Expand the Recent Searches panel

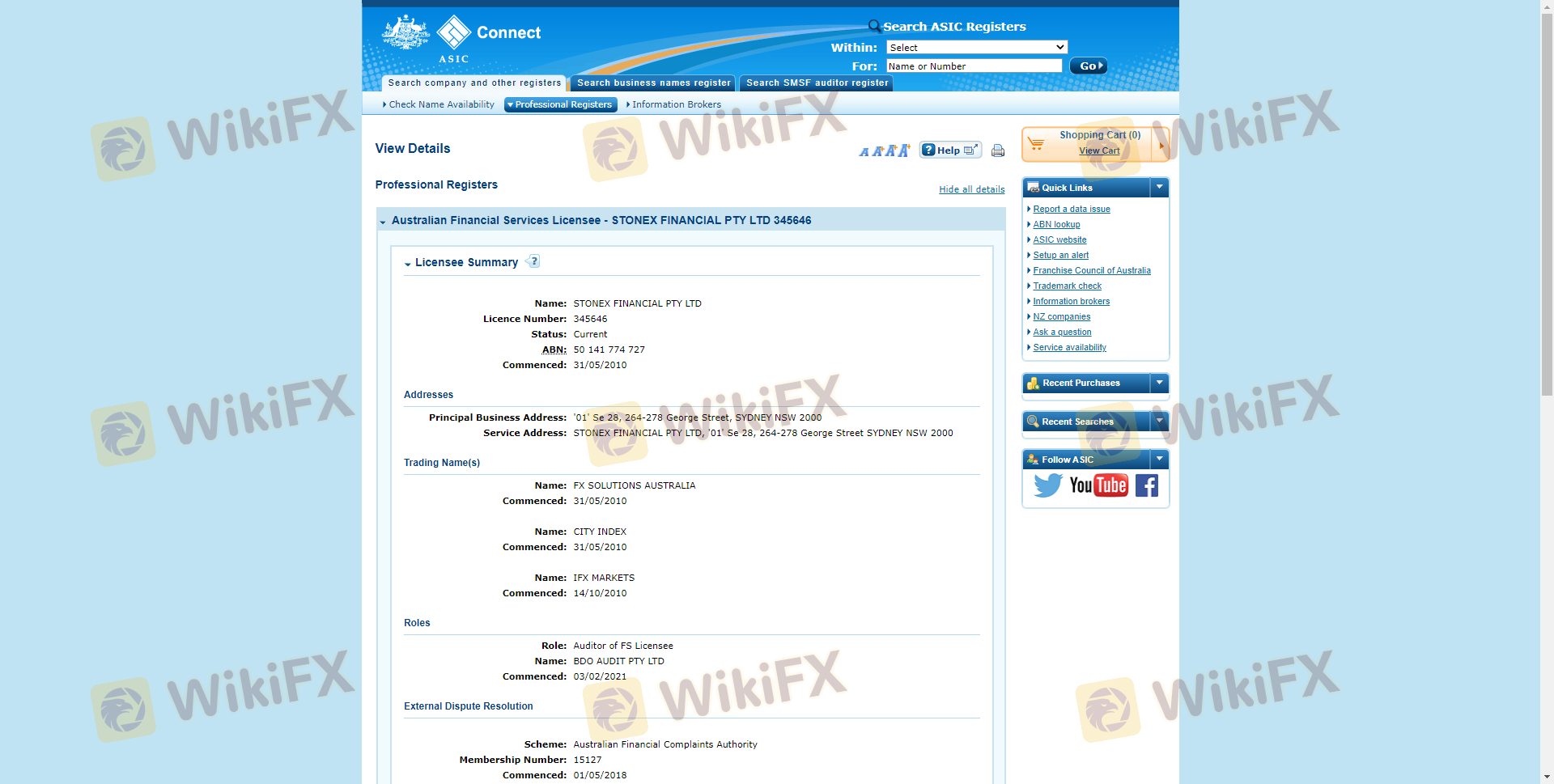click(x=1159, y=421)
